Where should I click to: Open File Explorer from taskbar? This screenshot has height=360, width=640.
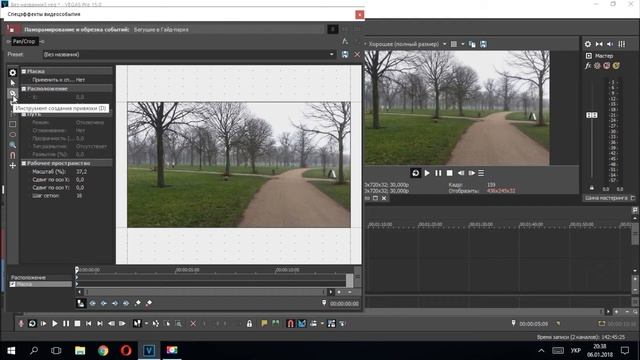click(80, 351)
